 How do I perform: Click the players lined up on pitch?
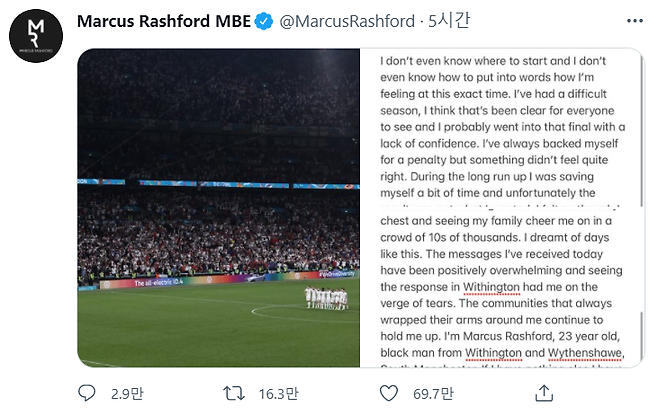326,298
